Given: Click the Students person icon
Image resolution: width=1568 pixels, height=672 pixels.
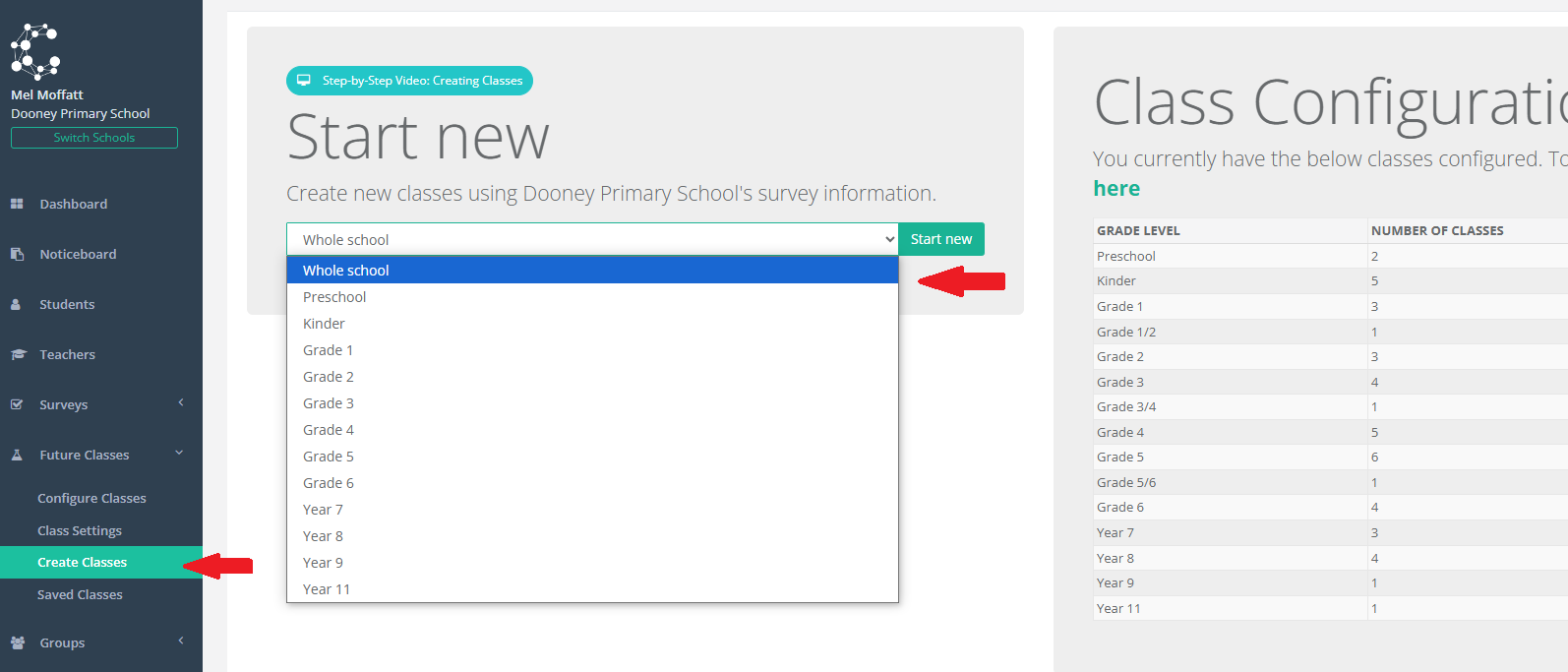Looking at the screenshot, I should pyautogui.click(x=16, y=304).
